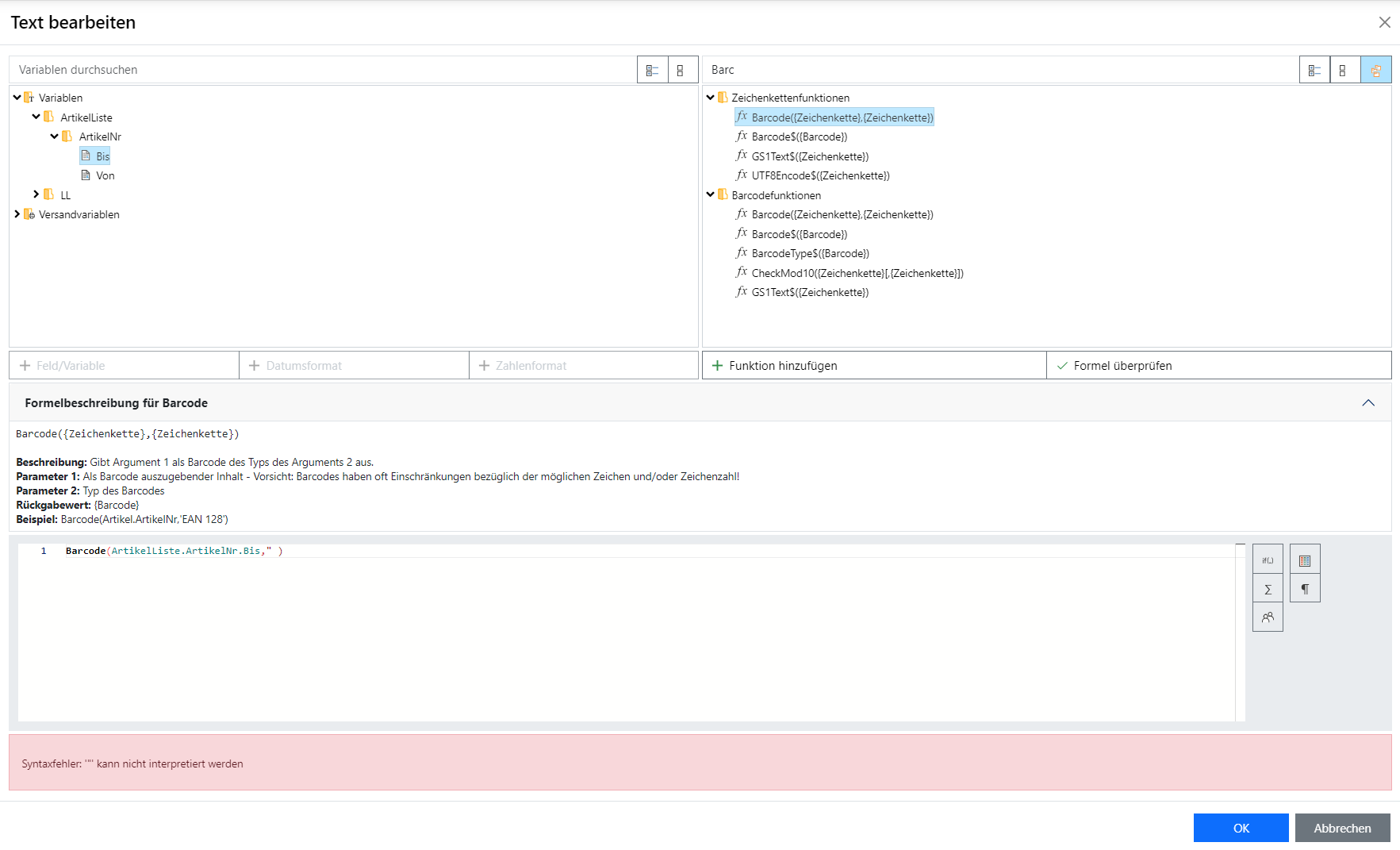Collapse all nodes in the variables tree
1400x850 pixels.
[x=681, y=70]
